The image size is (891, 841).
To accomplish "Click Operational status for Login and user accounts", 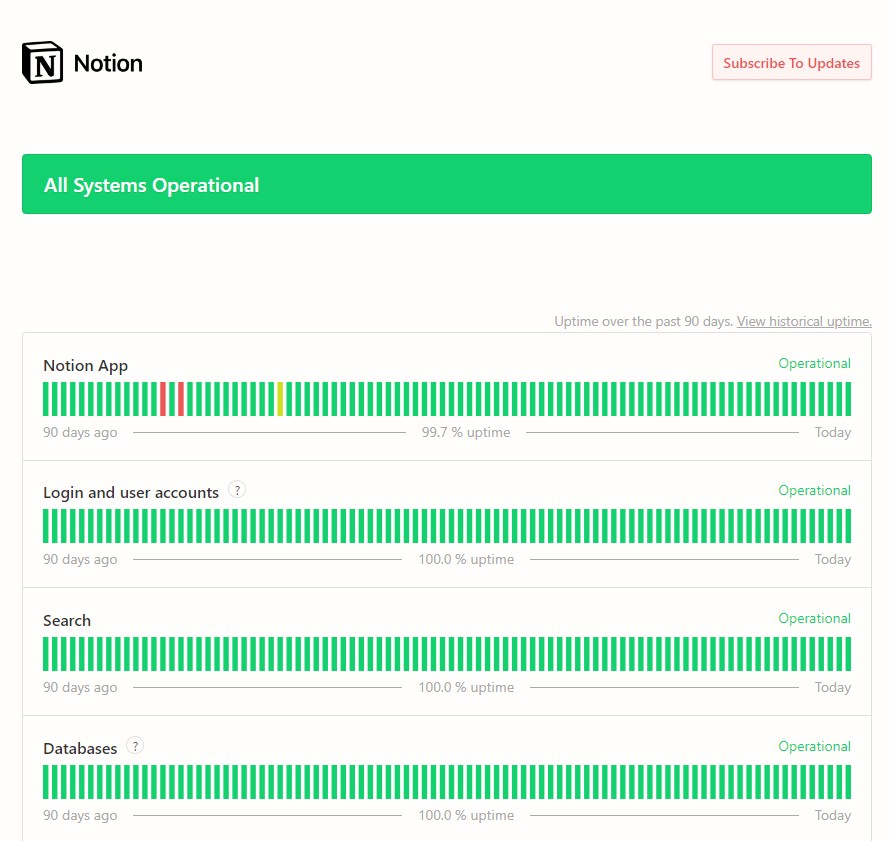I will coord(814,490).
